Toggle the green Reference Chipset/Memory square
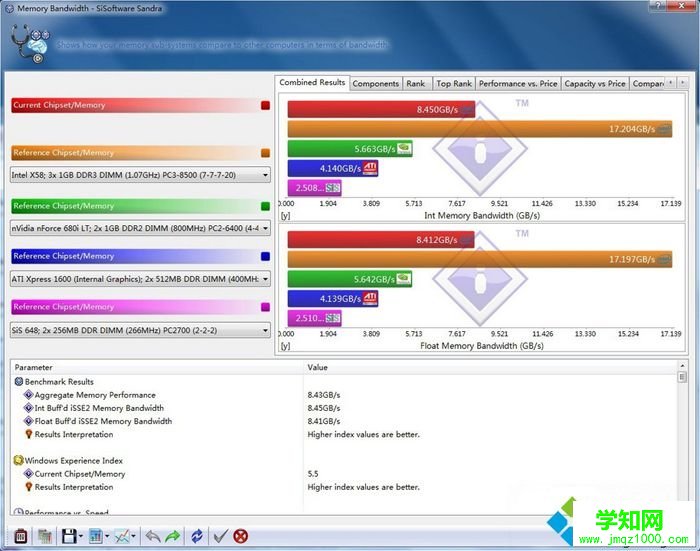Viewport: 700px width, 551px height. point(265,206)
